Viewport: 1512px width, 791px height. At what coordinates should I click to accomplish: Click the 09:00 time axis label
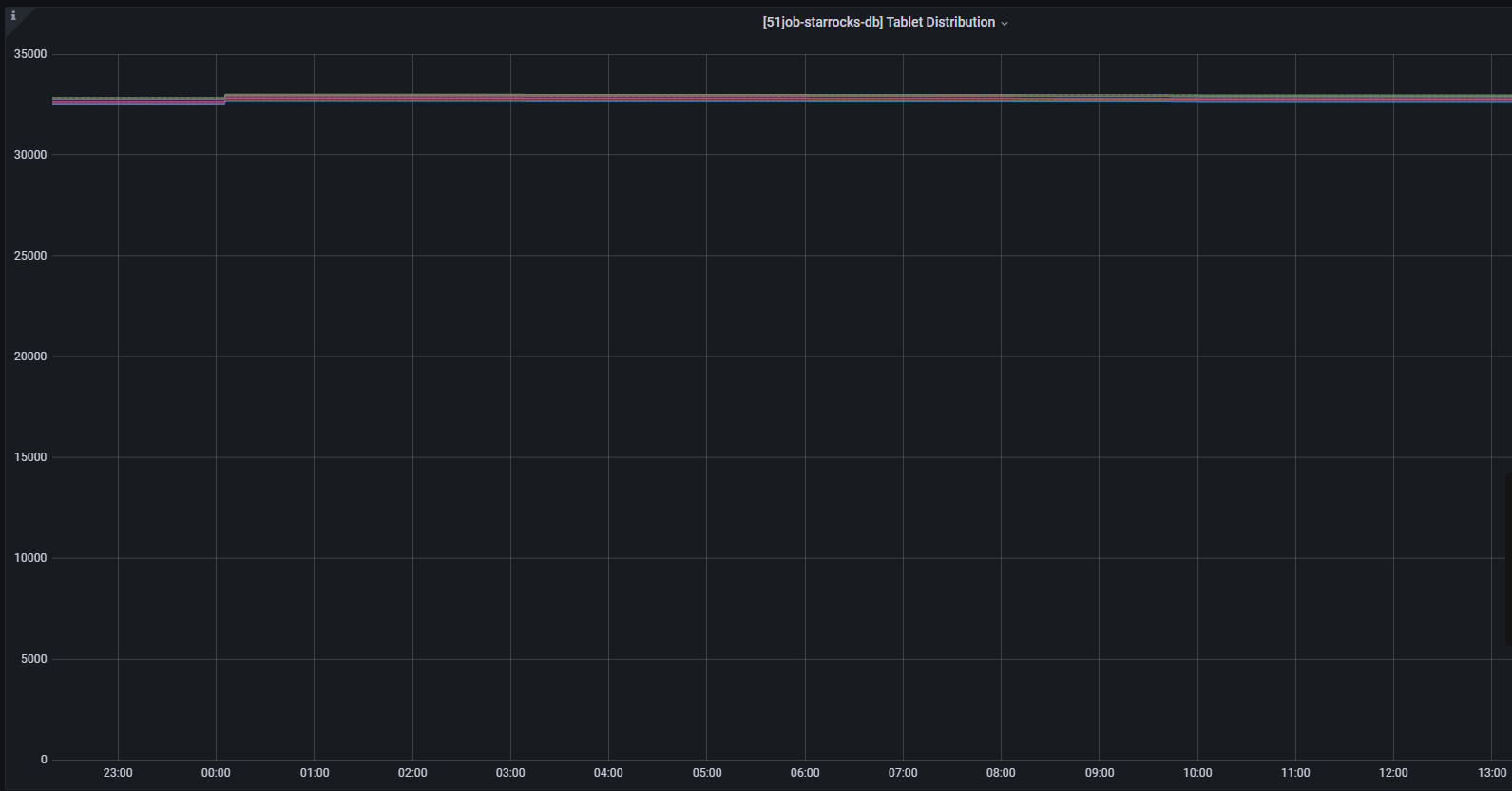point(1100,773)
